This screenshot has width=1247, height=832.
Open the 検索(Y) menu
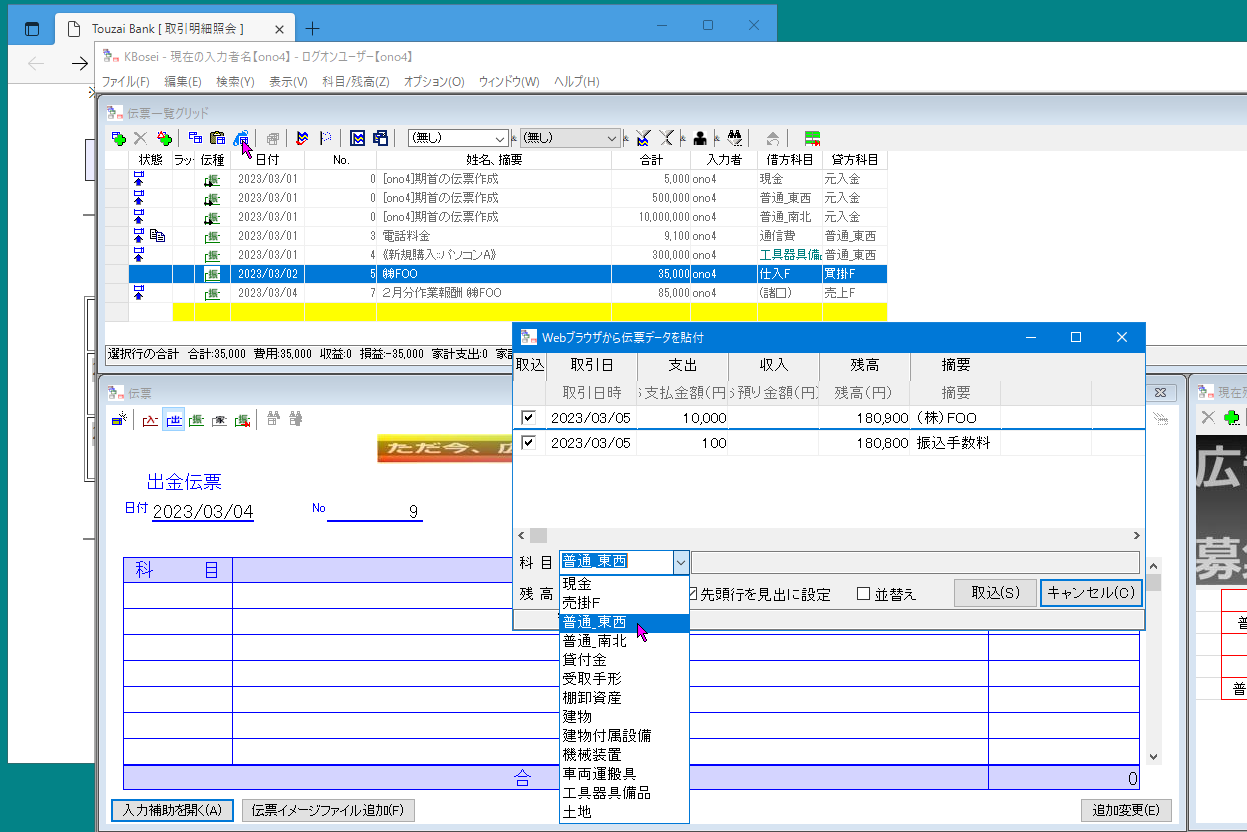tap(235, 82)
